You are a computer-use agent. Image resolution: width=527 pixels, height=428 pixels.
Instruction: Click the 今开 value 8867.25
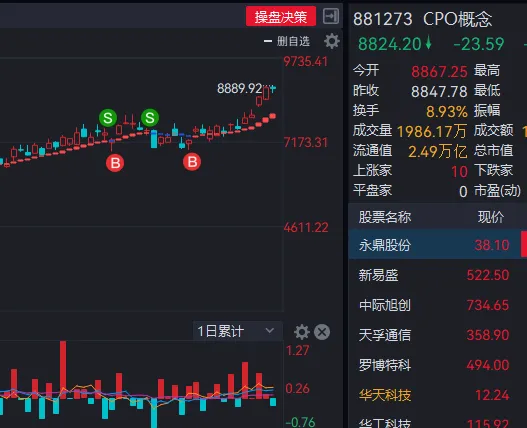point(439,72)
